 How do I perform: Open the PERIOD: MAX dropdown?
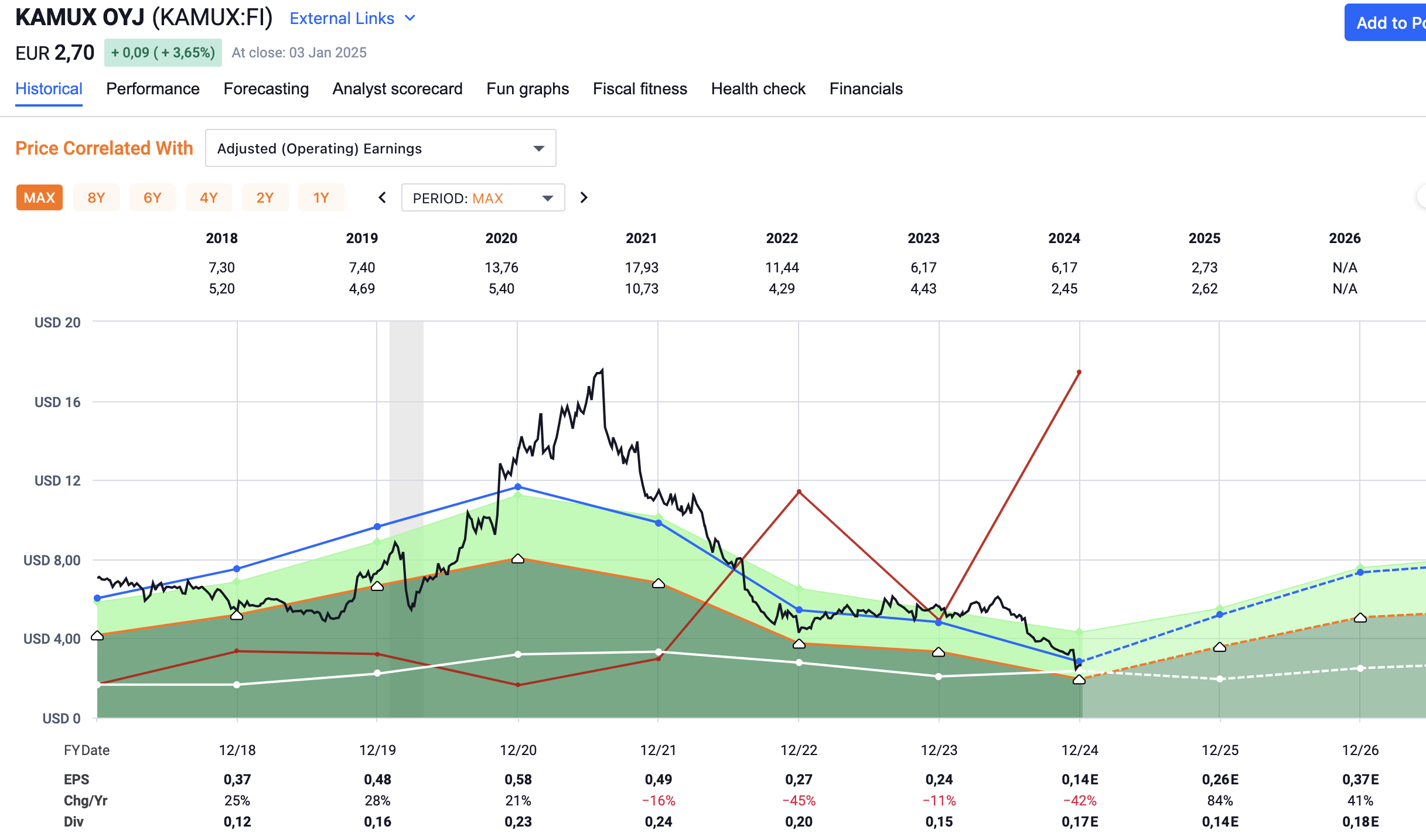pyautogui.click(x=483, y=198)
